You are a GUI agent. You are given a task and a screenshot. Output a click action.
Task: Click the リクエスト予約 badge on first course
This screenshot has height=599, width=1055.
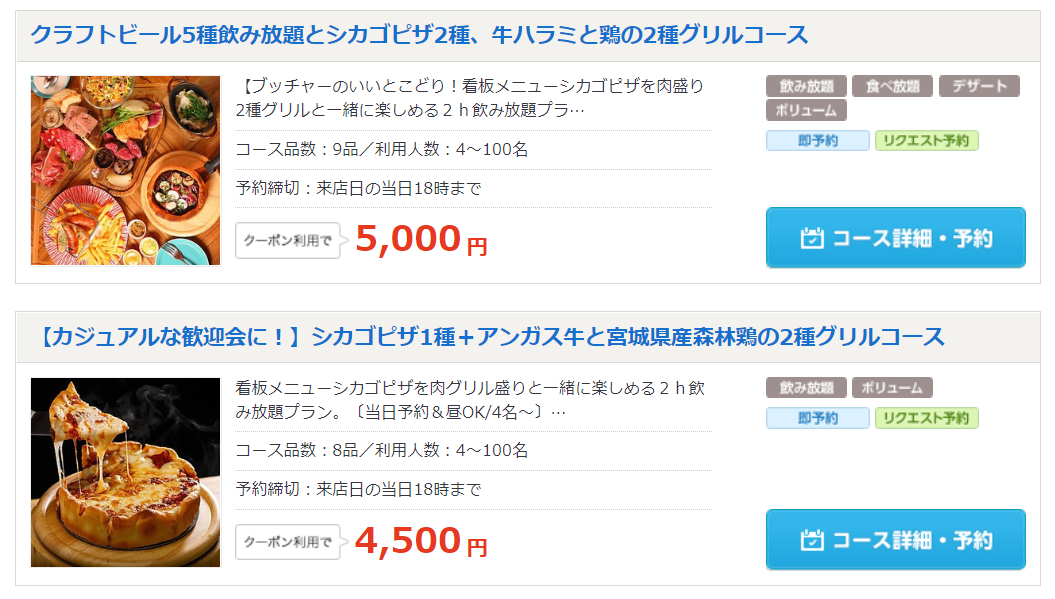(926, 141)
